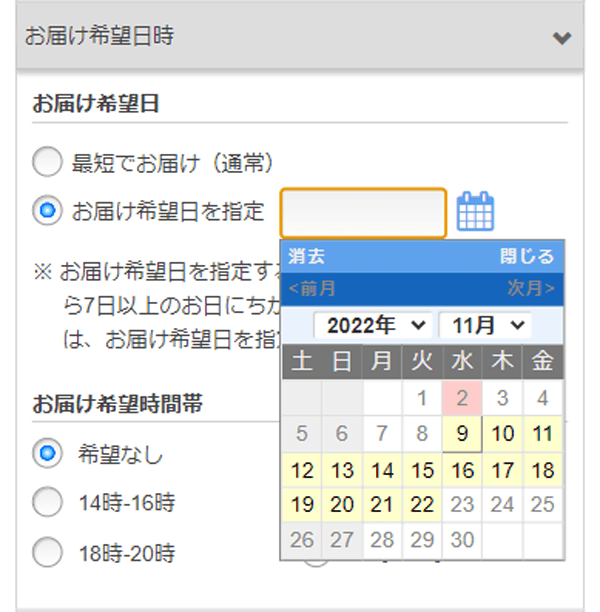The height and width of the screenshot is (612, 600).
Task: Go to next month with 次月>
Action: 531,289
